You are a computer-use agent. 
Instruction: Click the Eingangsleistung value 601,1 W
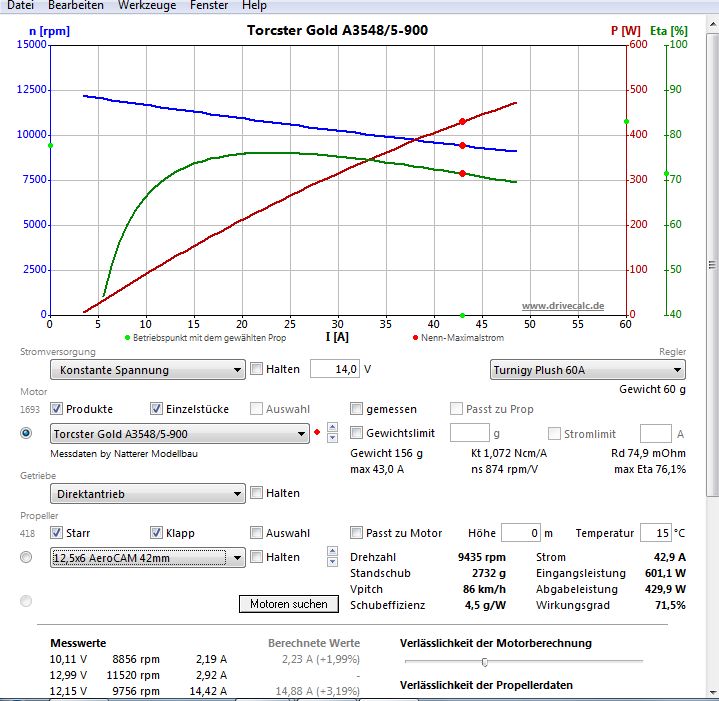[x=665, y=573]
